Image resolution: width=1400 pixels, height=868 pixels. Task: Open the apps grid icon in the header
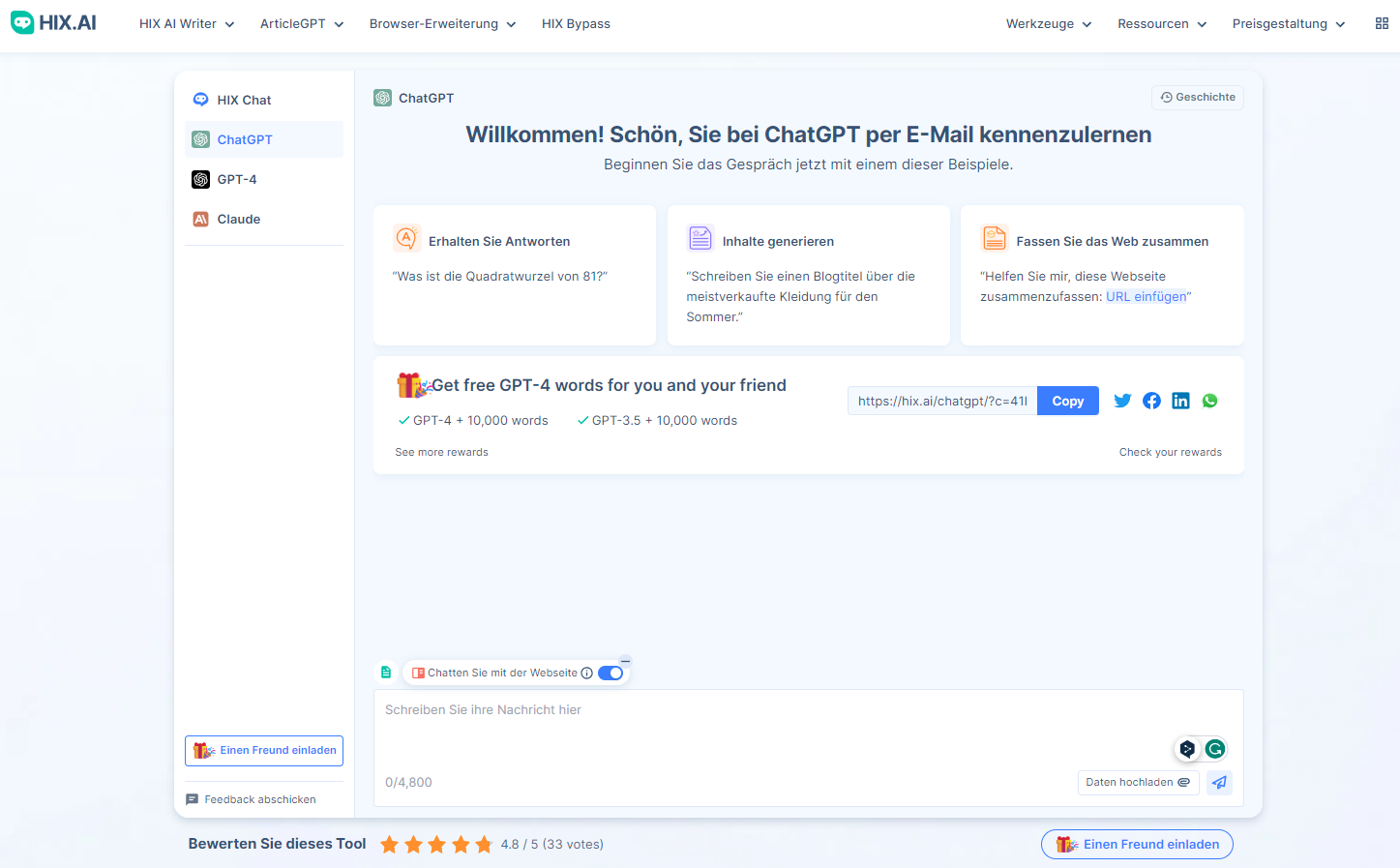[x=1382, y=23]
